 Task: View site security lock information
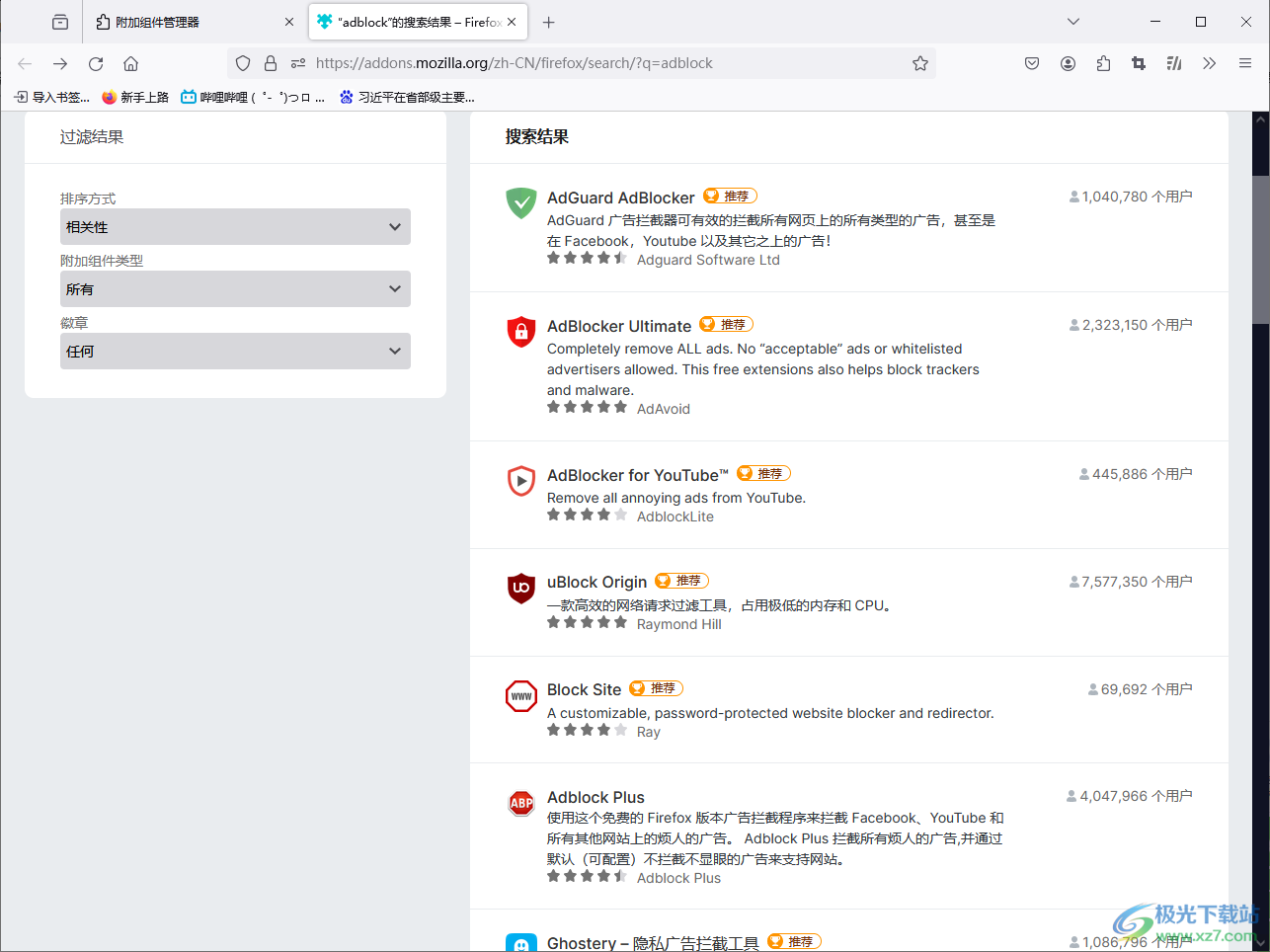tap(271, 63)
